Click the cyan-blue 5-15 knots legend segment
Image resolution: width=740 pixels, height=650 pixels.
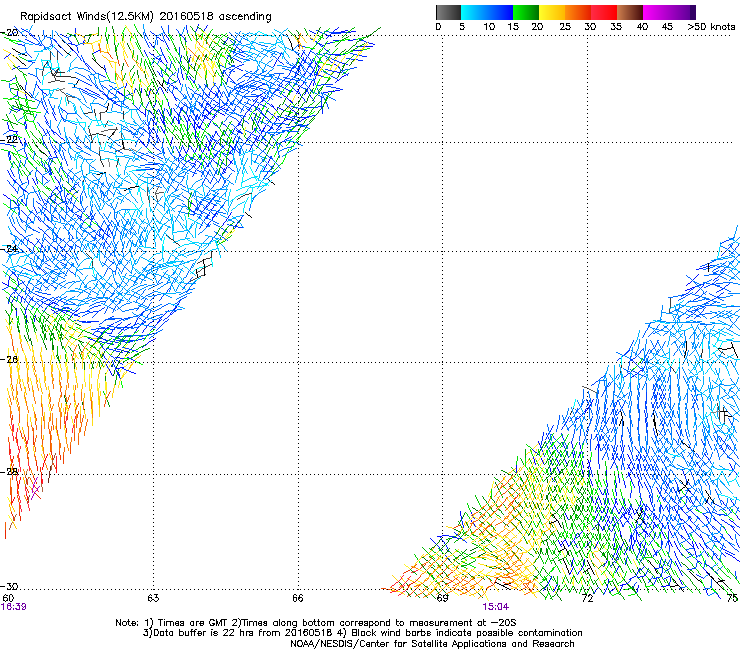coord(487,12)
